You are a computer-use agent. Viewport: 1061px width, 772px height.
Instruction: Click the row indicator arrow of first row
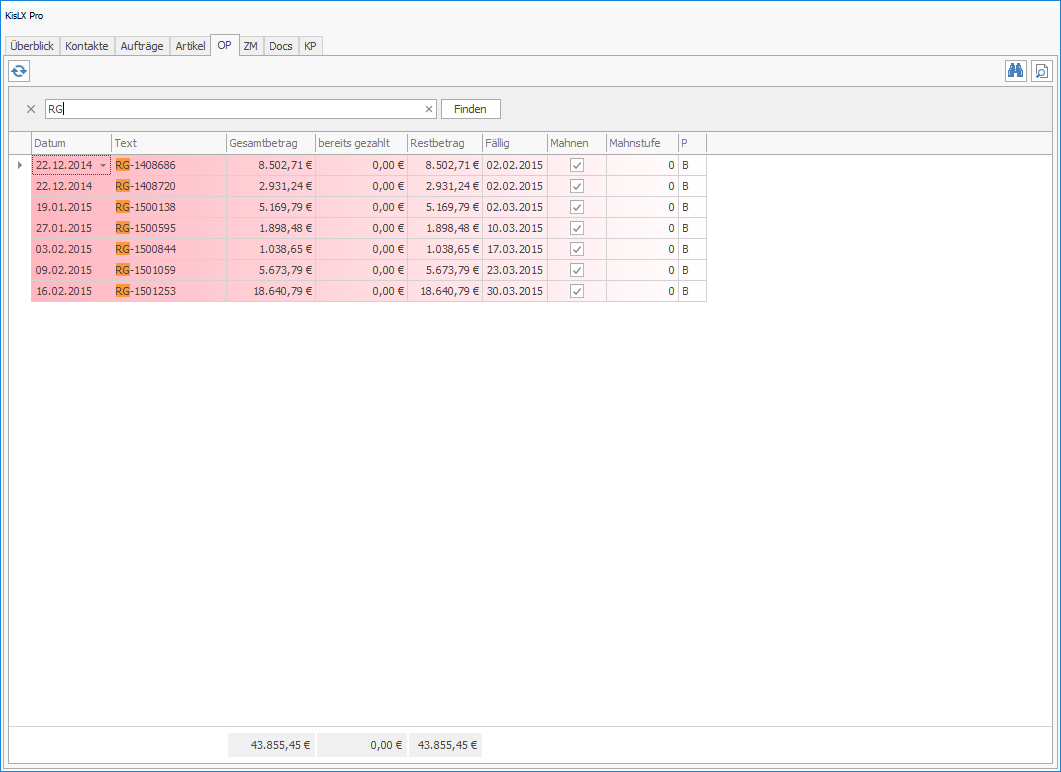20,165
